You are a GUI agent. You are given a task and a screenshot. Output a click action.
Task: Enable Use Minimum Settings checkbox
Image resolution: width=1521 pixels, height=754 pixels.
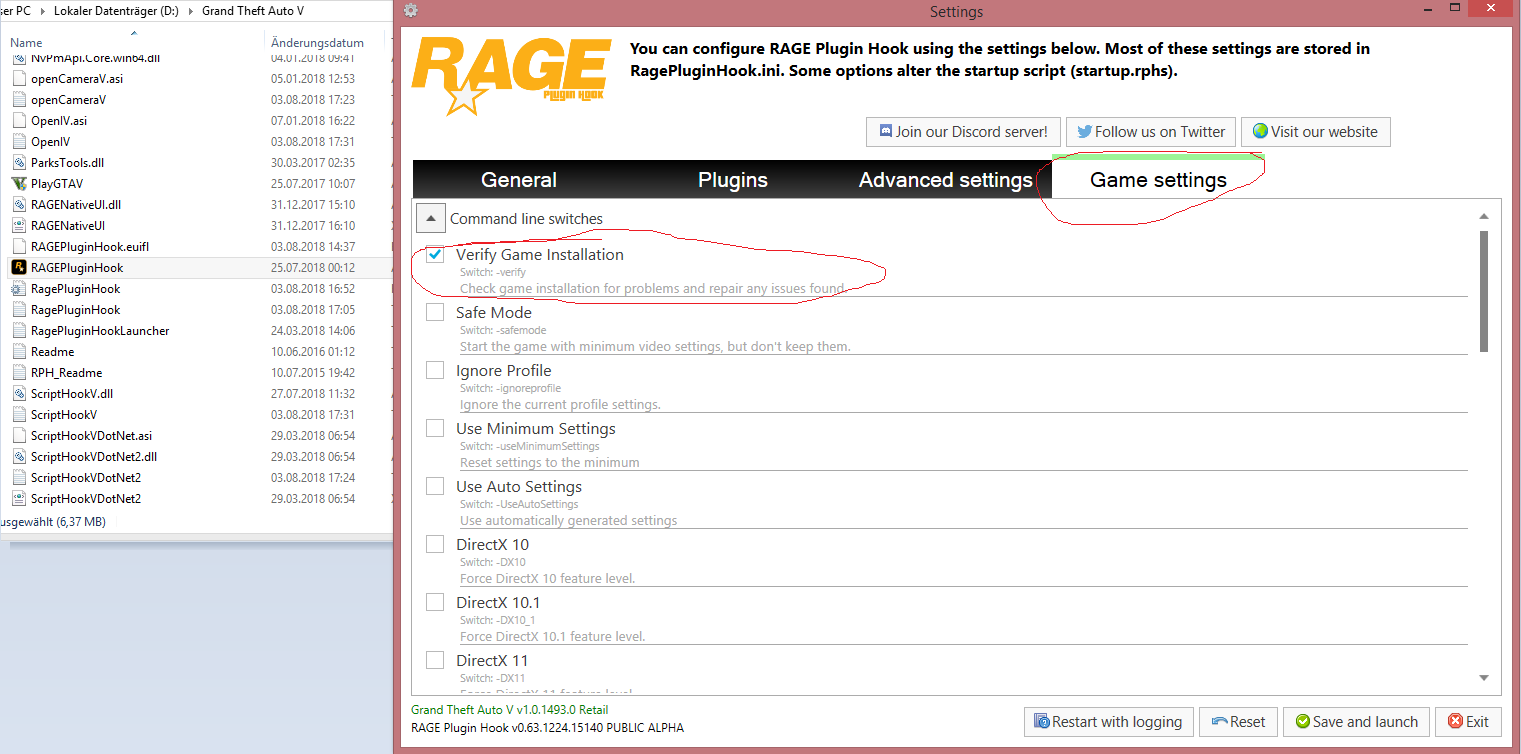(x=435, y=429)
